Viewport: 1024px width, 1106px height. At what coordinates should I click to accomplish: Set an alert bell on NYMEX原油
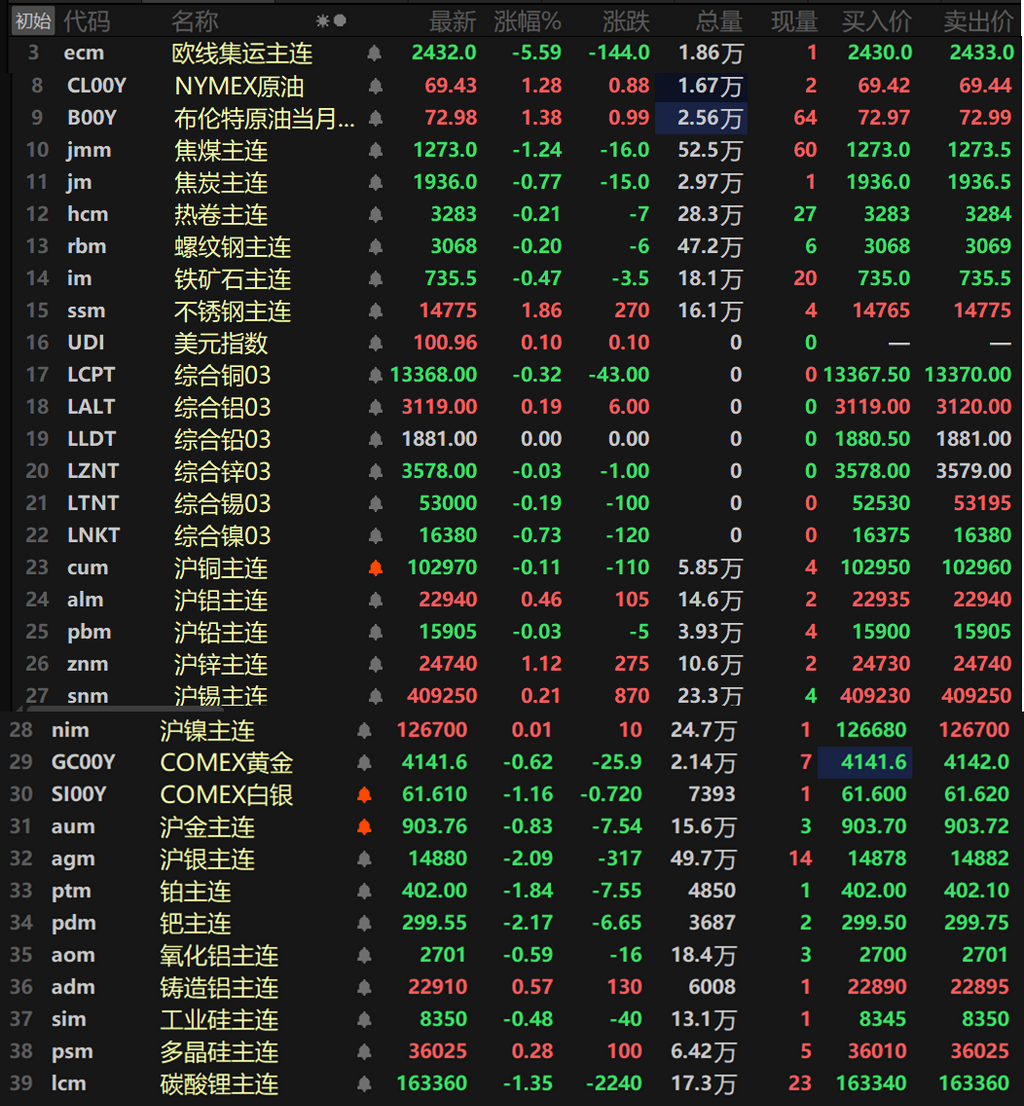tap(376, 86)
